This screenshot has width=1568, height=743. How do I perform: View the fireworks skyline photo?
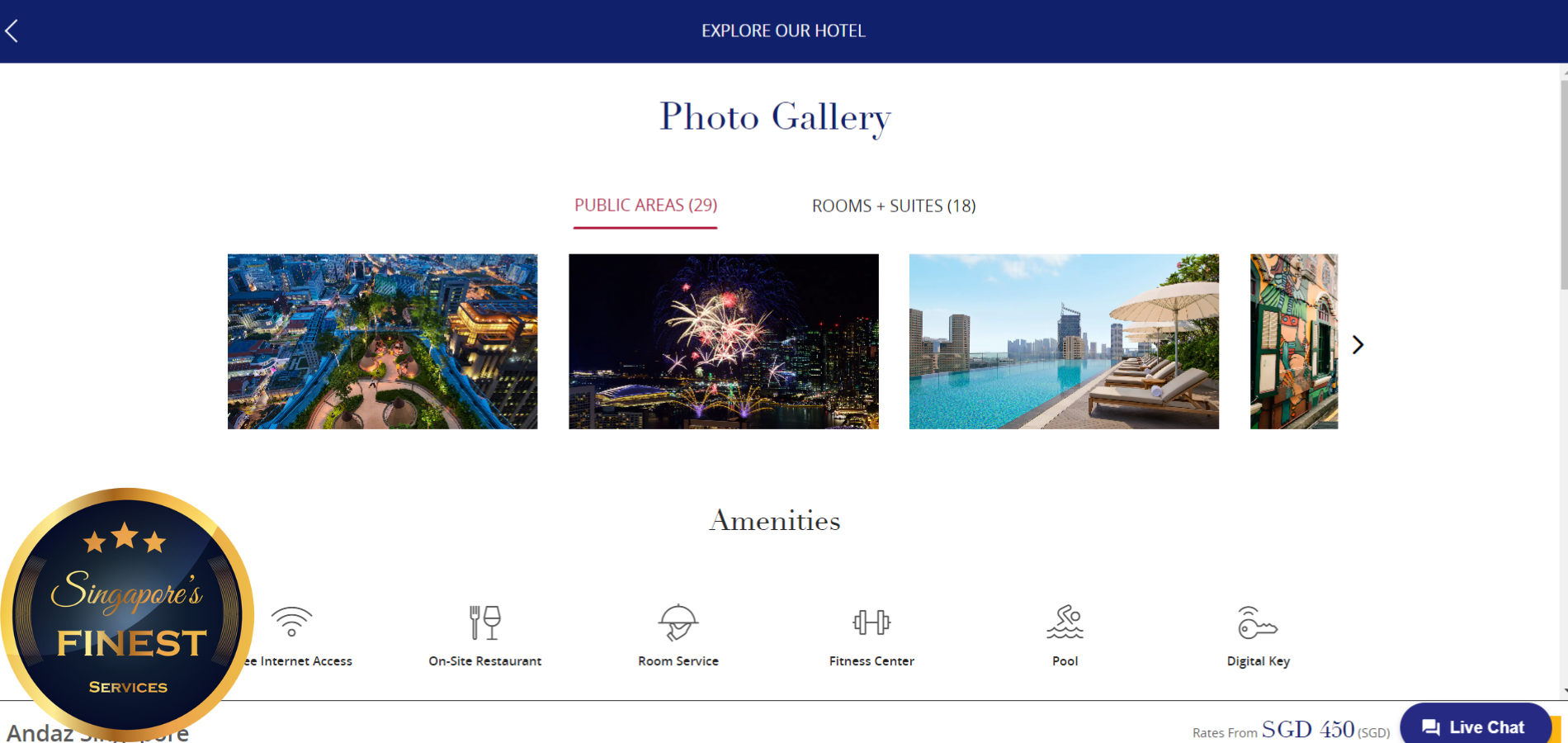724,341
